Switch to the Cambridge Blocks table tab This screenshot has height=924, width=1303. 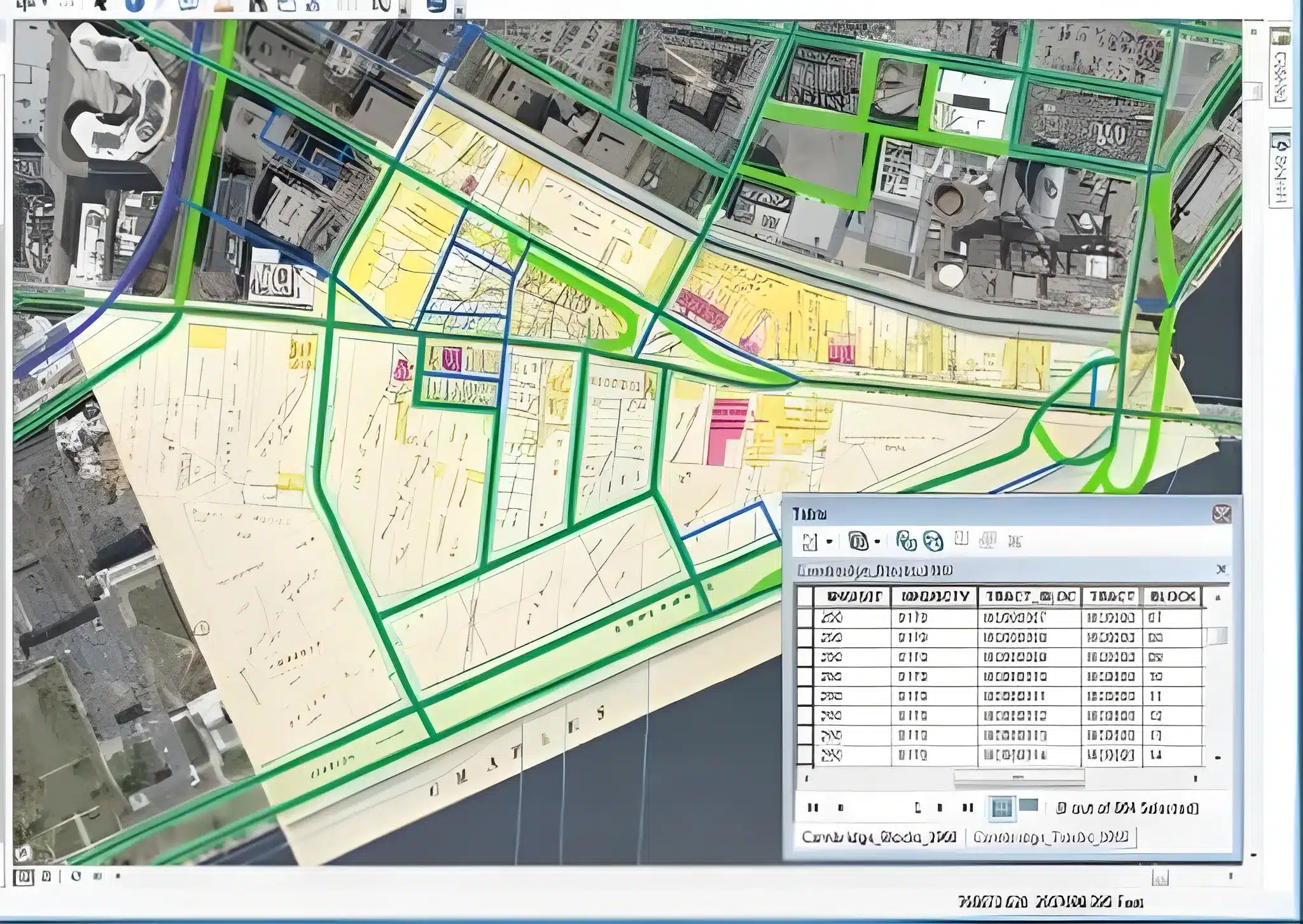[879, 837]
